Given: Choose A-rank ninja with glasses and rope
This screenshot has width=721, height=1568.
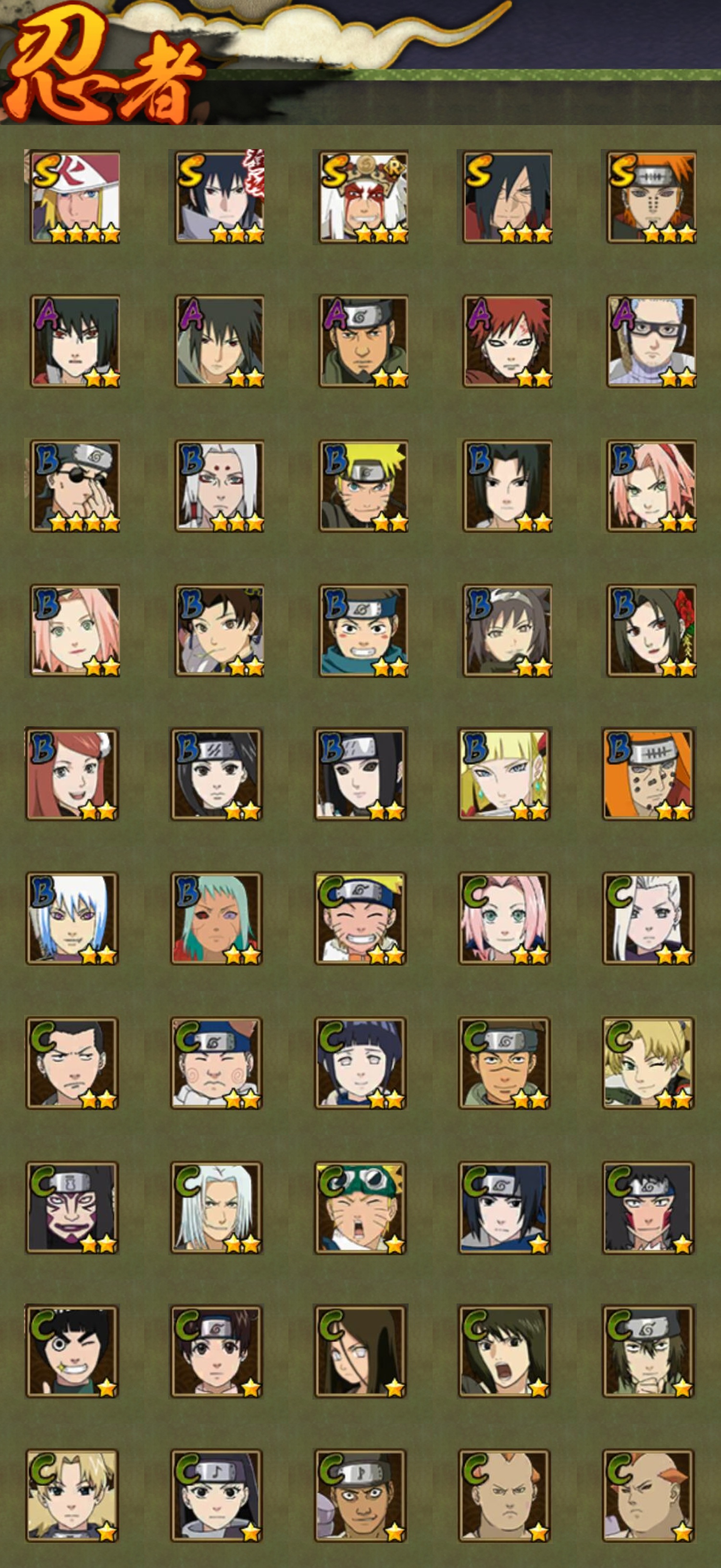Looking at the screenshot, I should (x=651, y=341).
